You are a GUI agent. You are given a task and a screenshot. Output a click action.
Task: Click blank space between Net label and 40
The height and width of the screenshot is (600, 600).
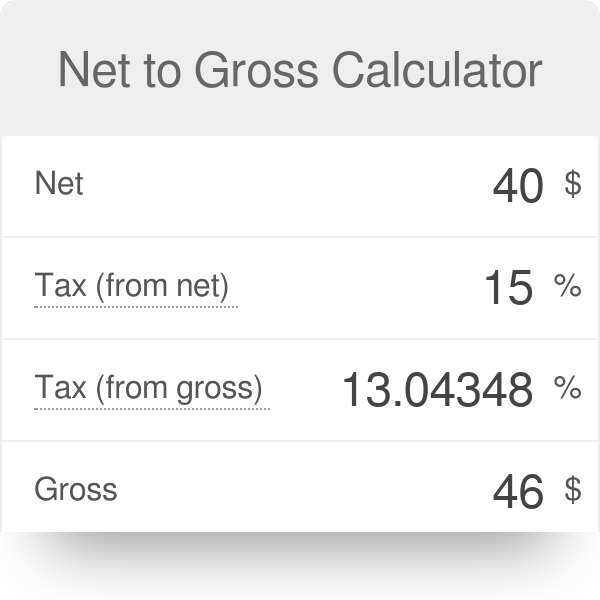point(280,185)
